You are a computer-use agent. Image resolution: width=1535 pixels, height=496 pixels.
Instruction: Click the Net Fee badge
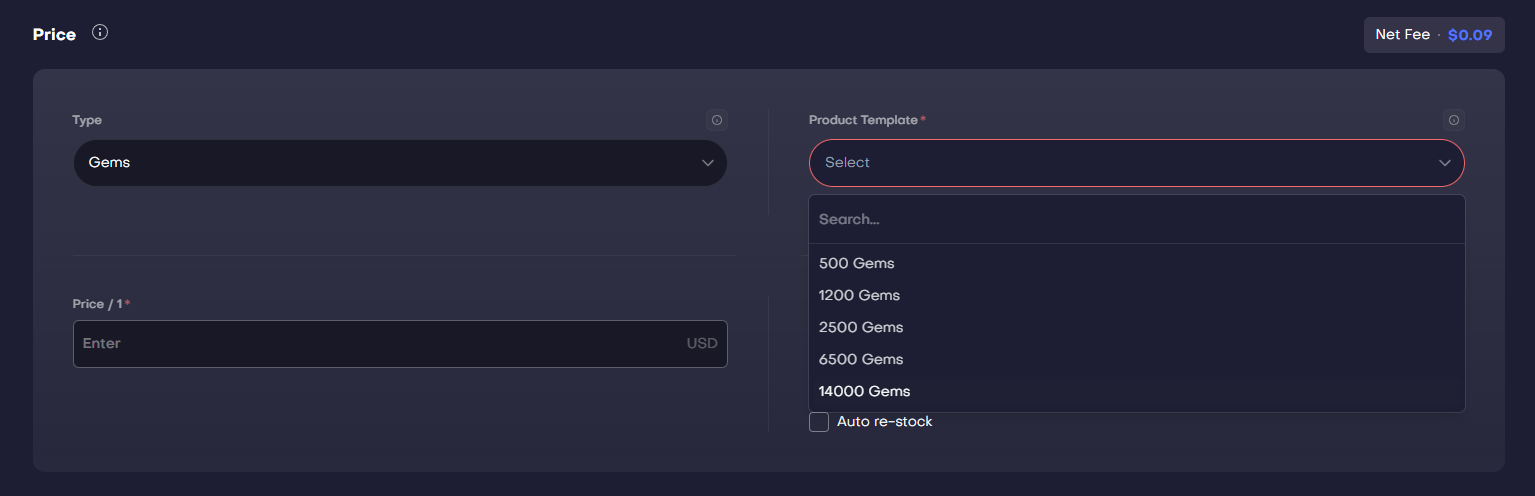tap(1402, 34)
